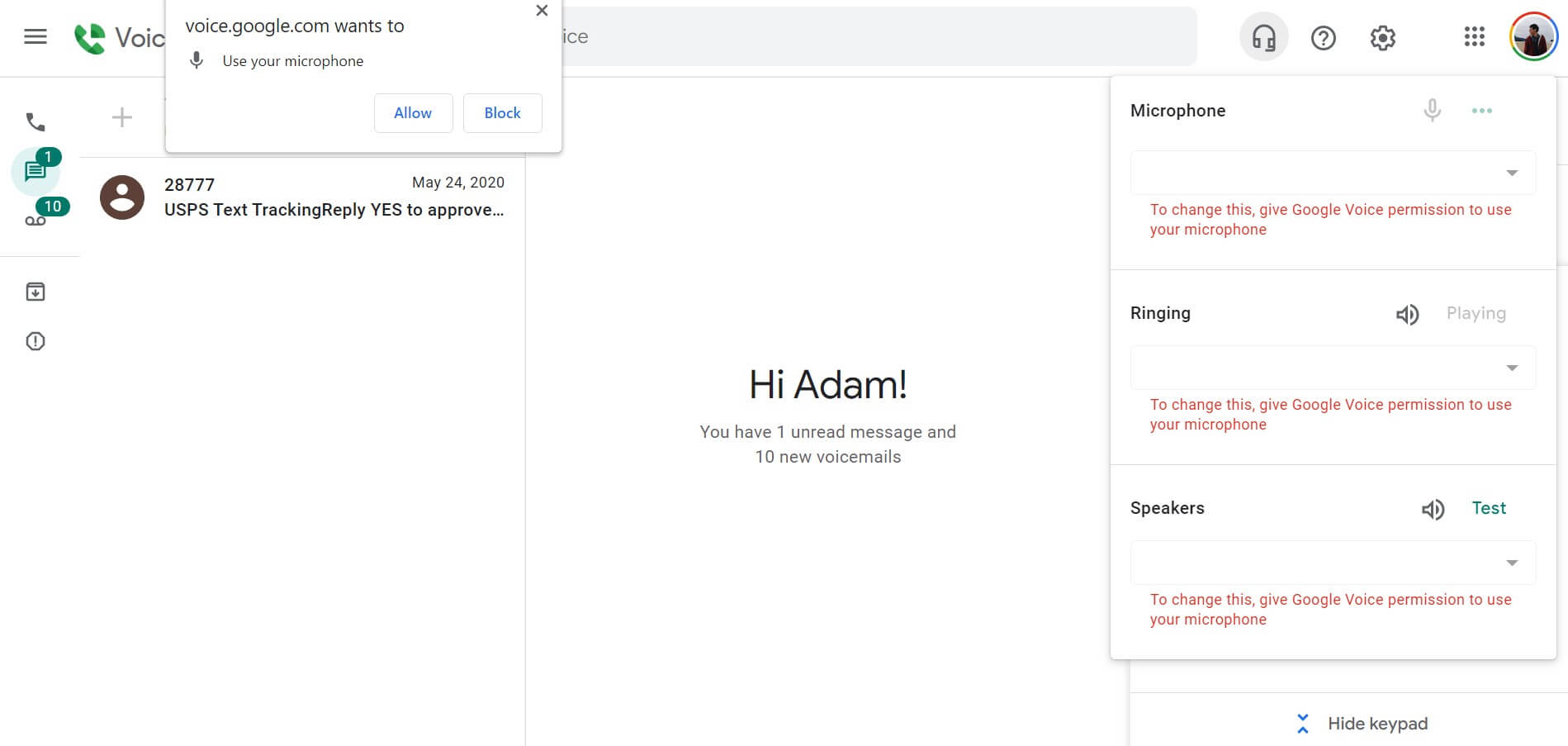Click the Ringing speaker icon

1408,314
